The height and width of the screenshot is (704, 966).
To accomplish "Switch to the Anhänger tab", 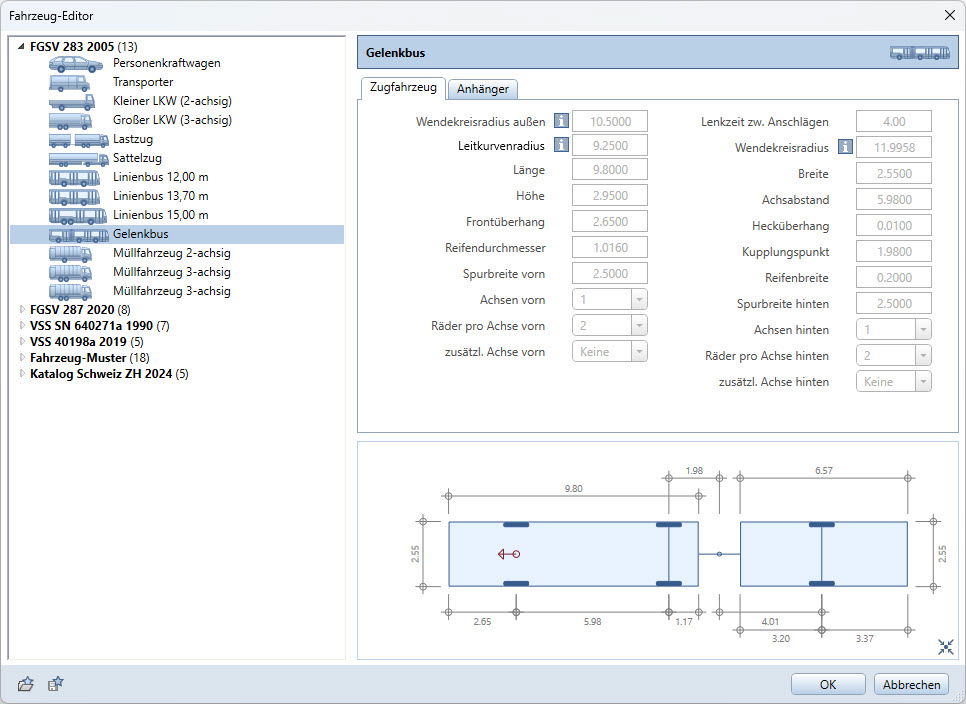I will click(x=483, y=89).
